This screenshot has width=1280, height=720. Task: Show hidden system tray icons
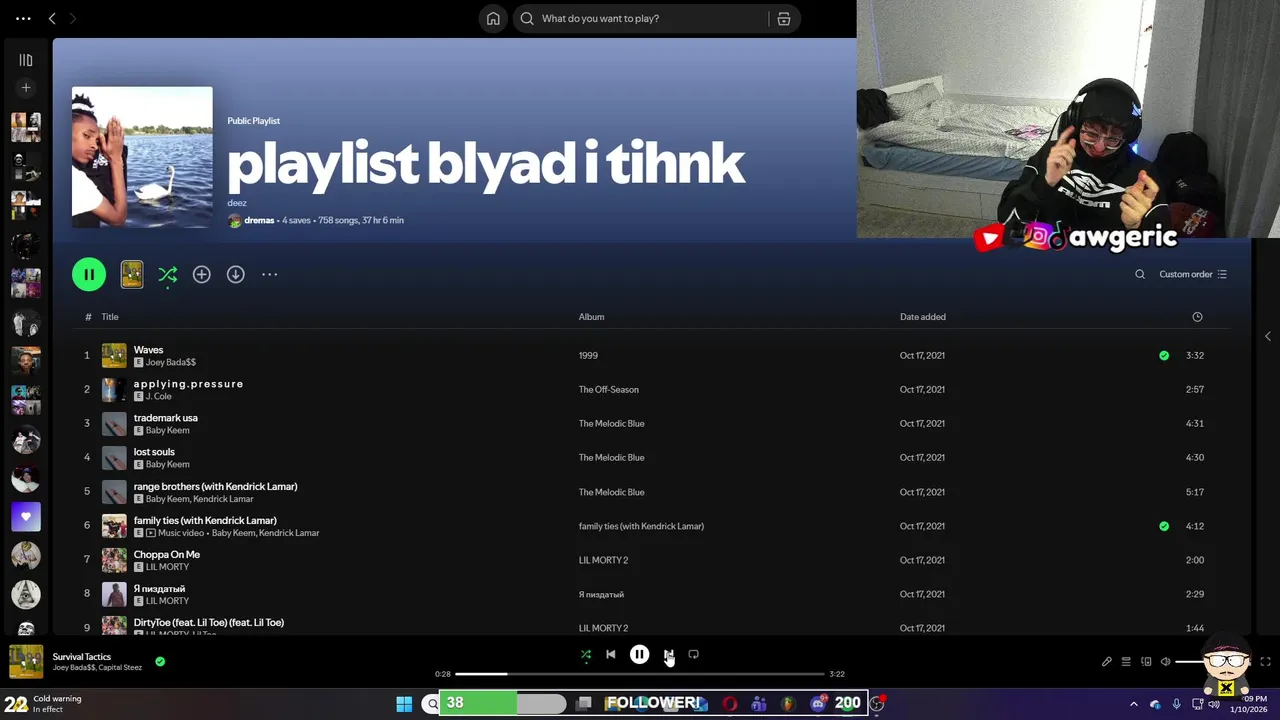click(x=1133, y=704)
